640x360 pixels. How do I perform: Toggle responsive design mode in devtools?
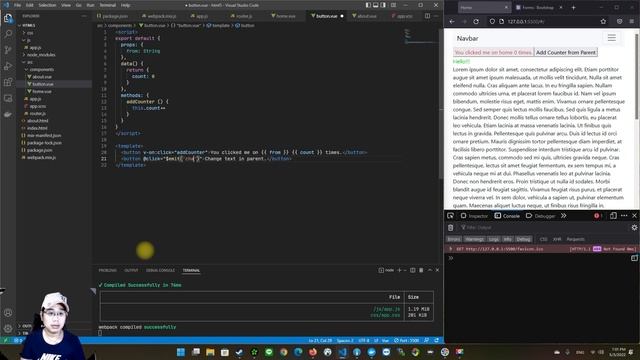[x=613, y=216]
